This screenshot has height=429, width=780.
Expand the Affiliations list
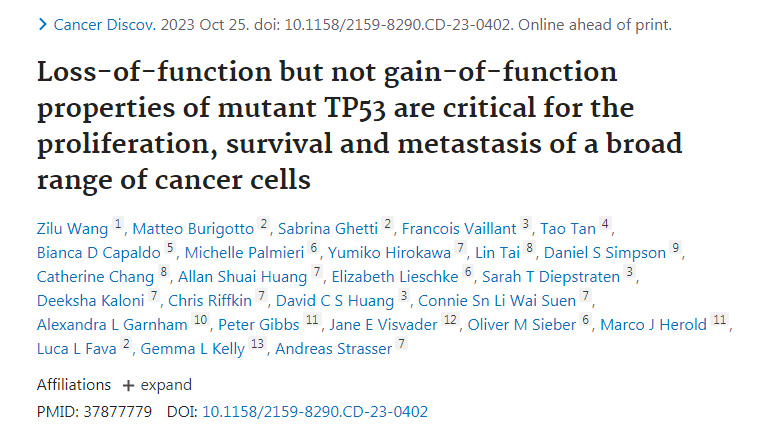click(x=157, y=384)
